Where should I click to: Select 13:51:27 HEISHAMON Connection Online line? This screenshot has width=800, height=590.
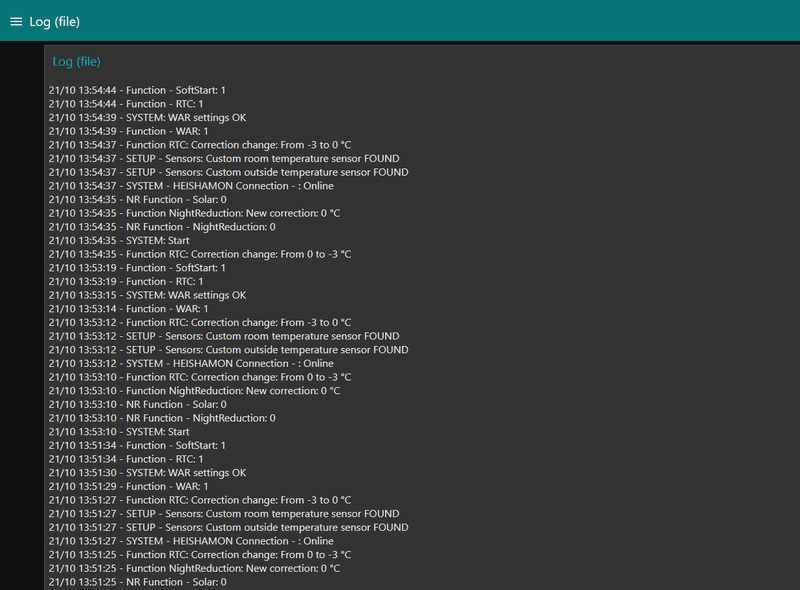191,542
